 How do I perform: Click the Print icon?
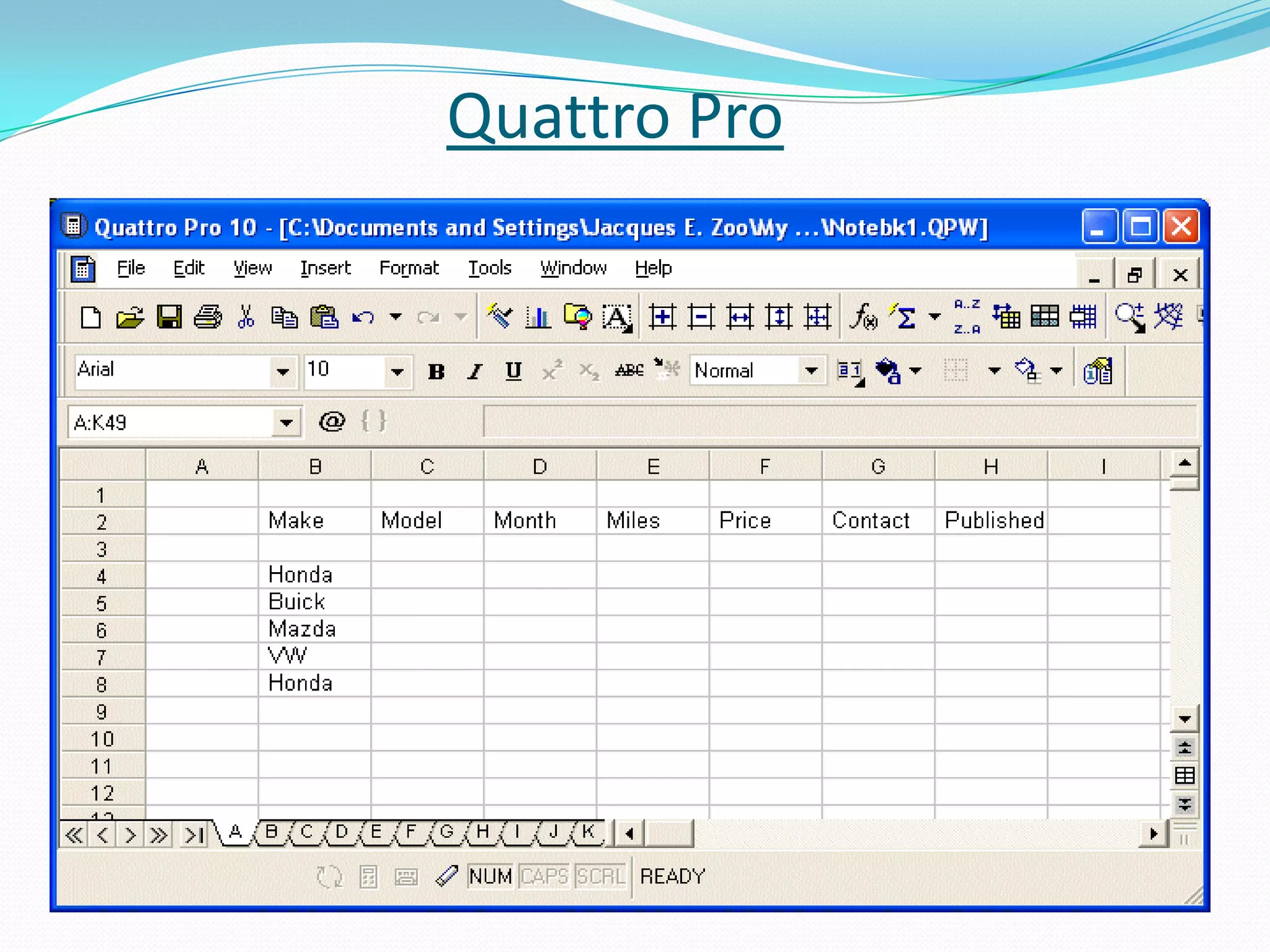click(x=208, y=317)
